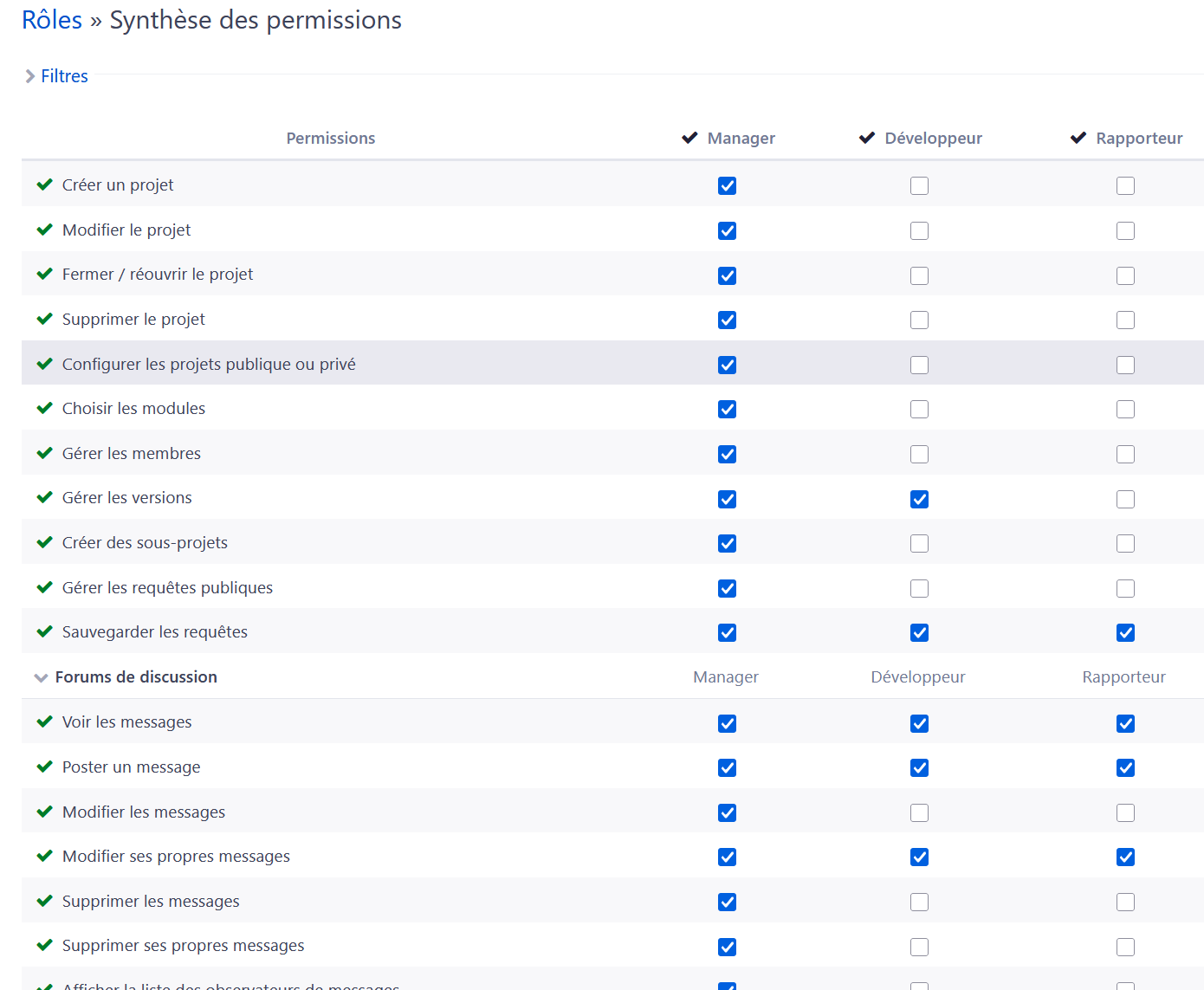
Task: Click green check icon for Voir les messages
Action: 45,721
